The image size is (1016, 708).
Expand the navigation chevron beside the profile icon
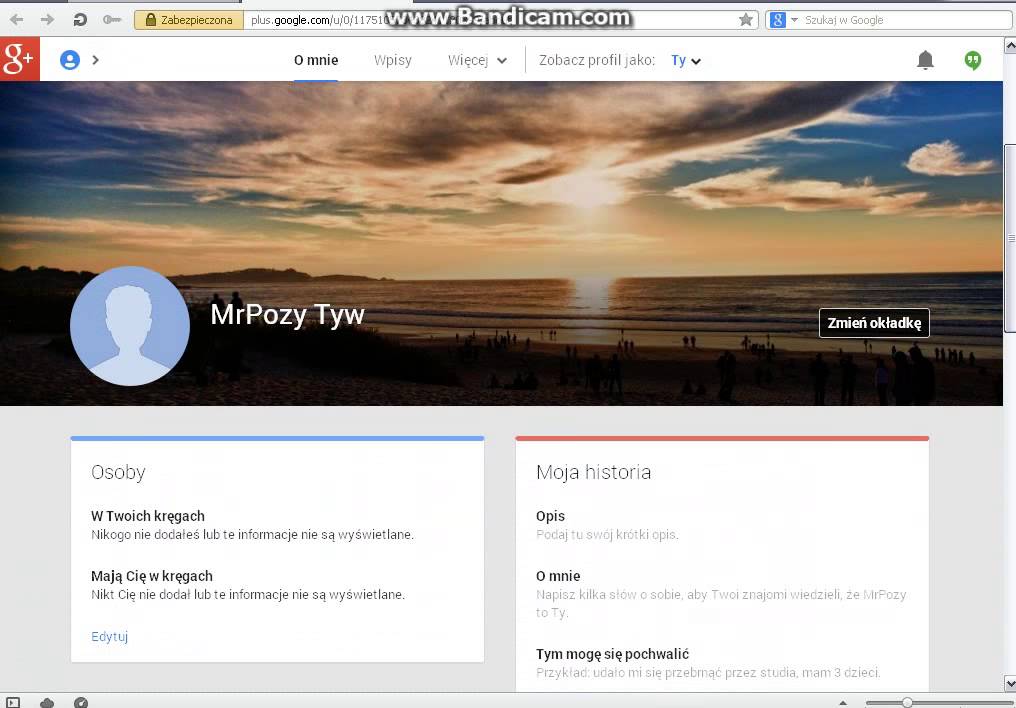pos(96,60)
